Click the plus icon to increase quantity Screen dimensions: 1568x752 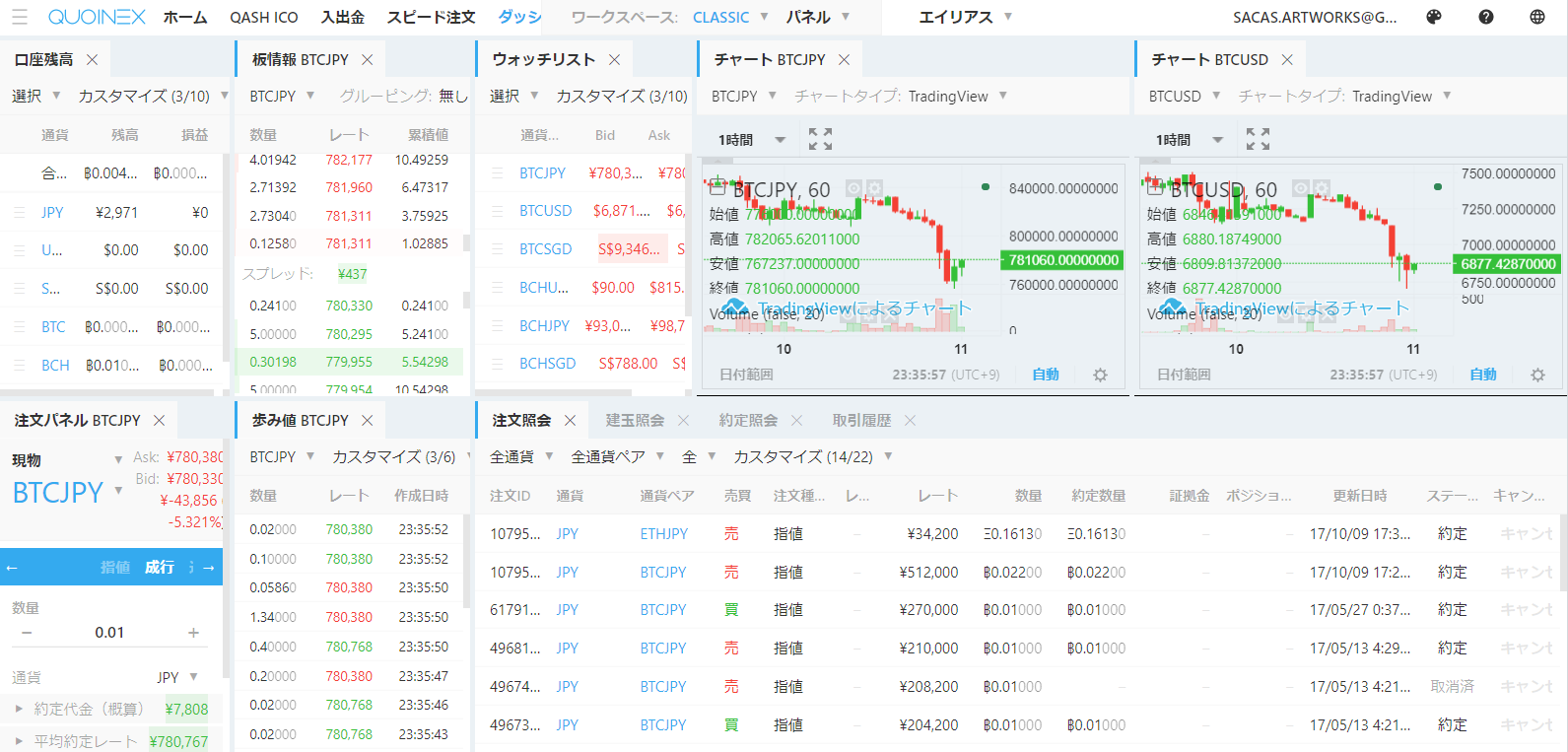click(x=193, y=633)
